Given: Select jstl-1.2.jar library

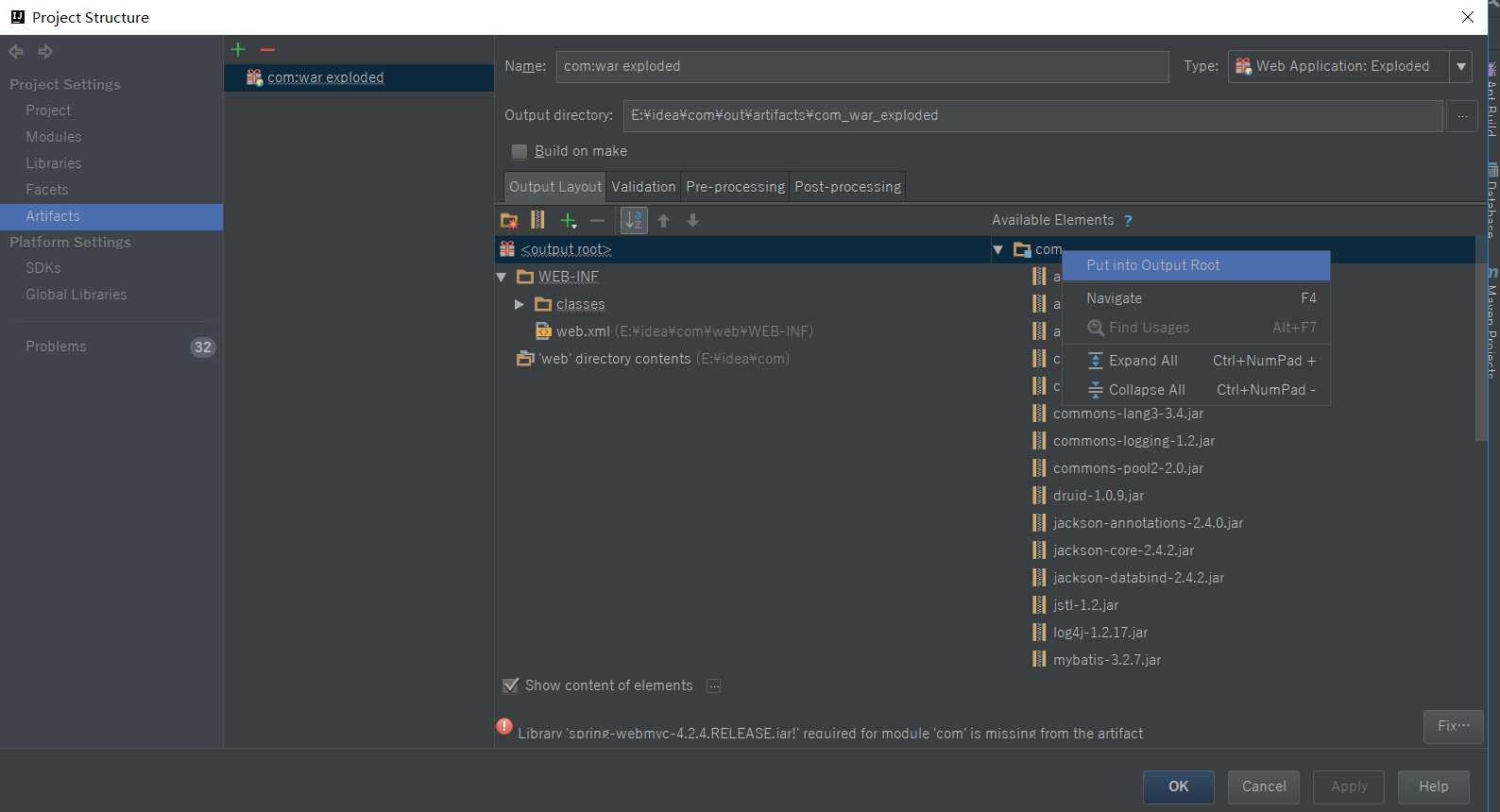Looking at the screenshot, I should click(x=1085, y=605).
